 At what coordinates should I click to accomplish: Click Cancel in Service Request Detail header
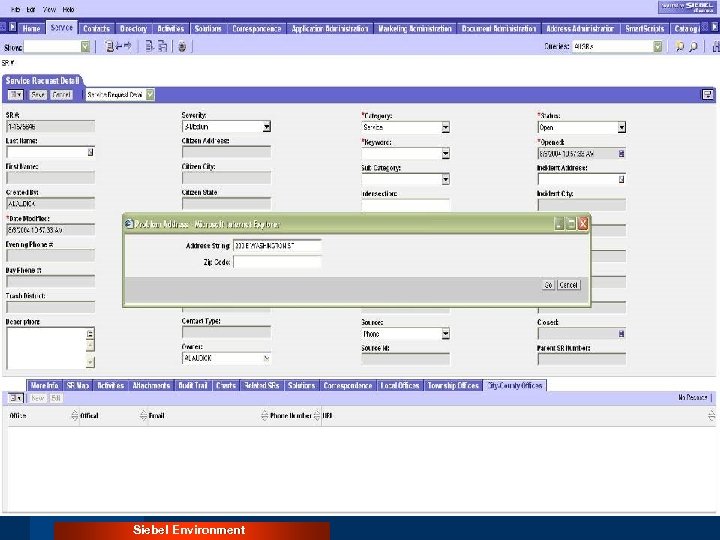[61, 95]
